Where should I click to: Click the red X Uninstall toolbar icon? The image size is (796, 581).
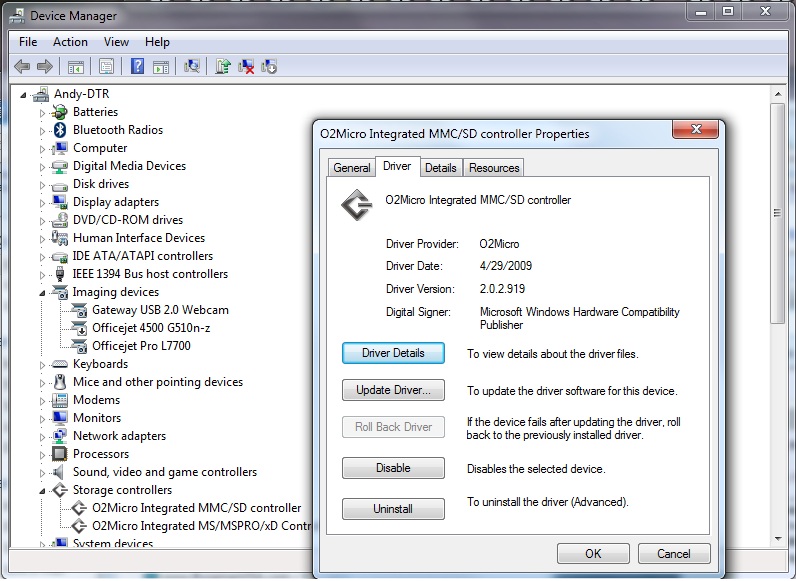point(246,67)
